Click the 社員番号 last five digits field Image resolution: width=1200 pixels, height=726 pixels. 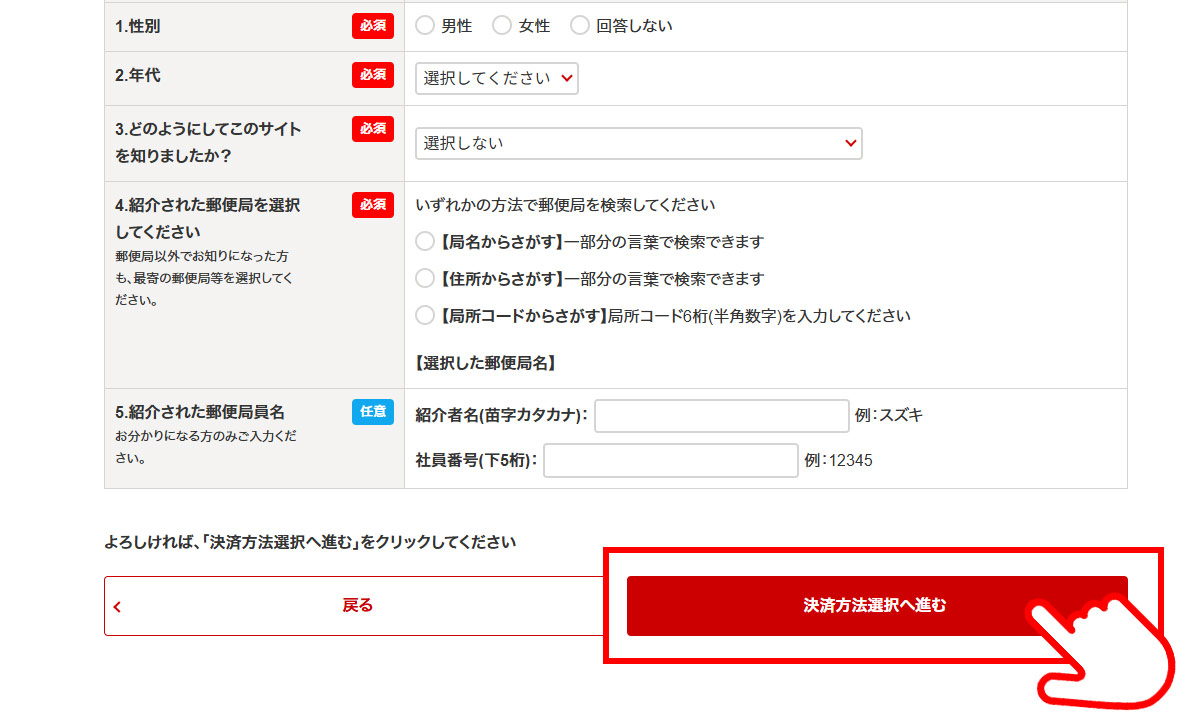click(x=671, y=460)
